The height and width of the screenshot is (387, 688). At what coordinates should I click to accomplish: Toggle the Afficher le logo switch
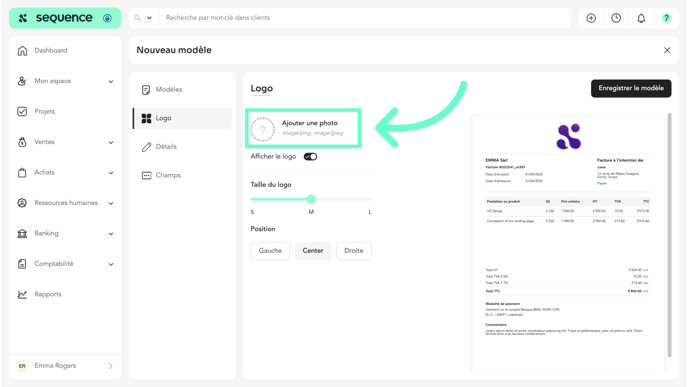(310, 157)
